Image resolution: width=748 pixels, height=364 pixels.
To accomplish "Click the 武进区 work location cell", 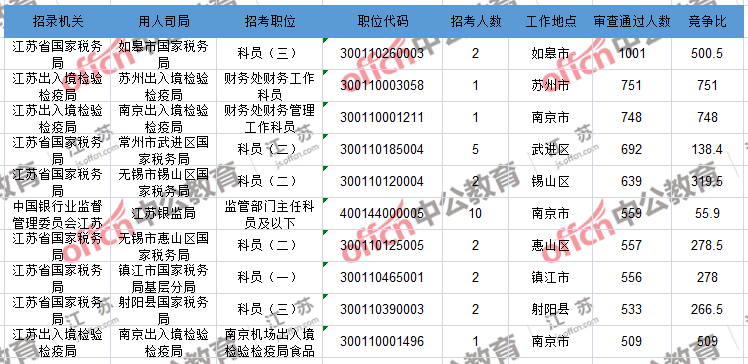I will (x=550, y=149).
